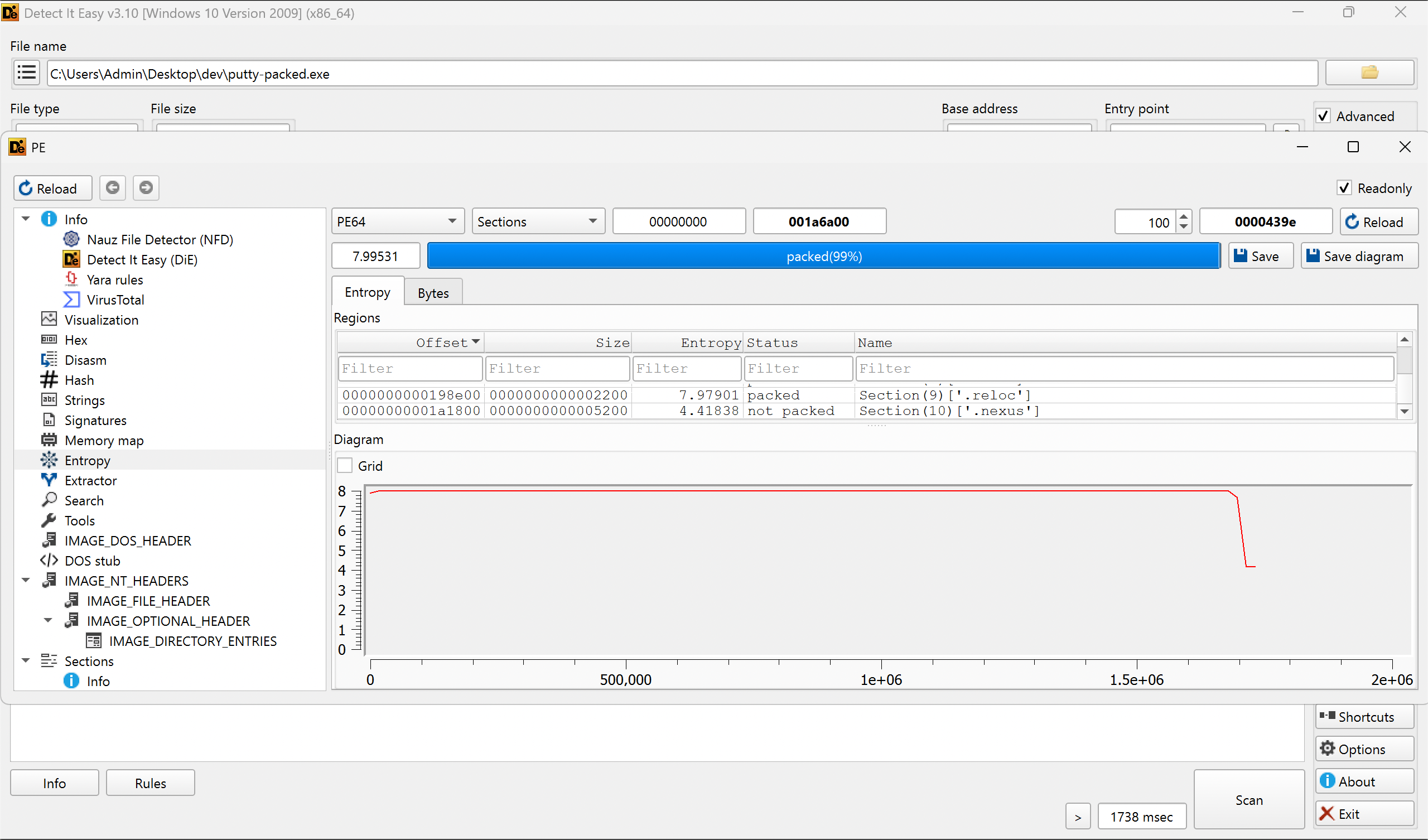Sort by Entropy column header
This screenshot has height=840, width=1428.
pyautogui.click(x=687, y=342)
